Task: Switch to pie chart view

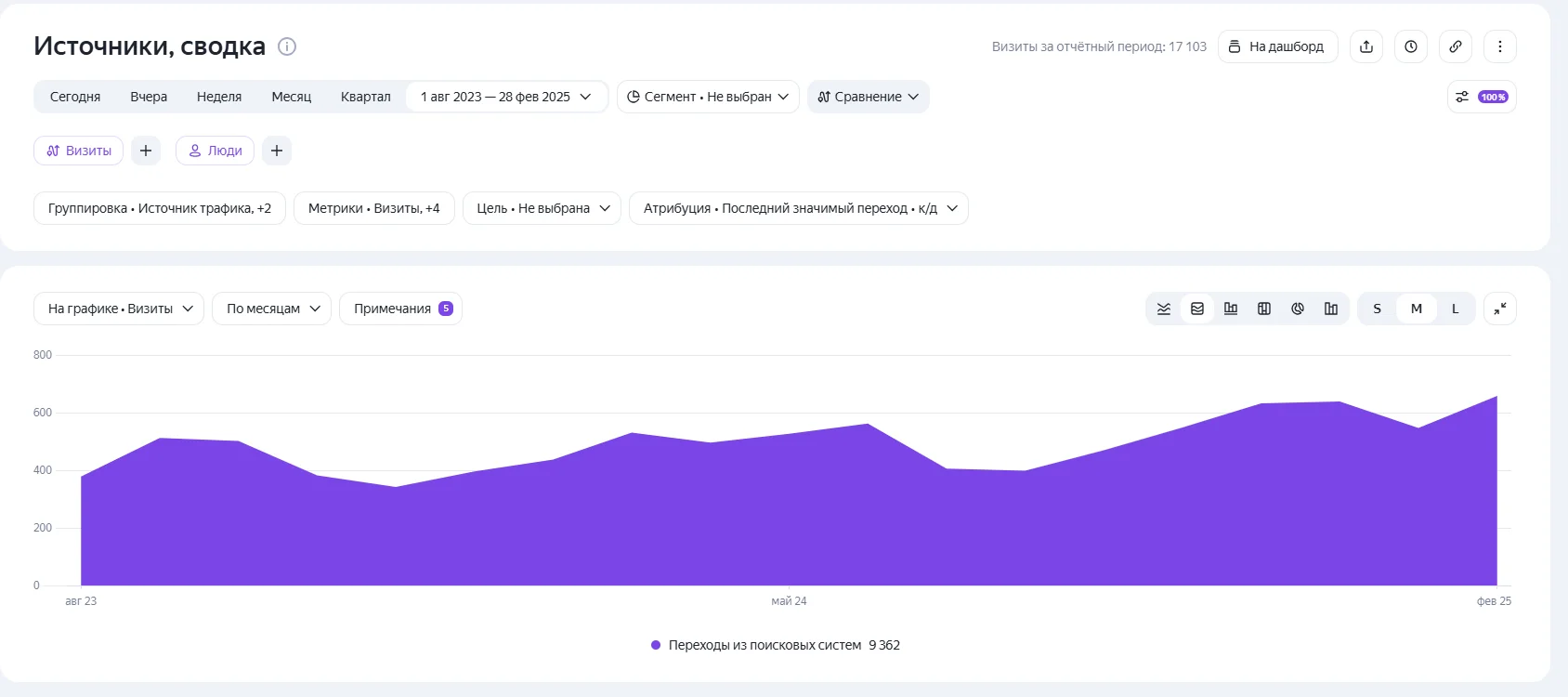Action: coord(1298,309)
